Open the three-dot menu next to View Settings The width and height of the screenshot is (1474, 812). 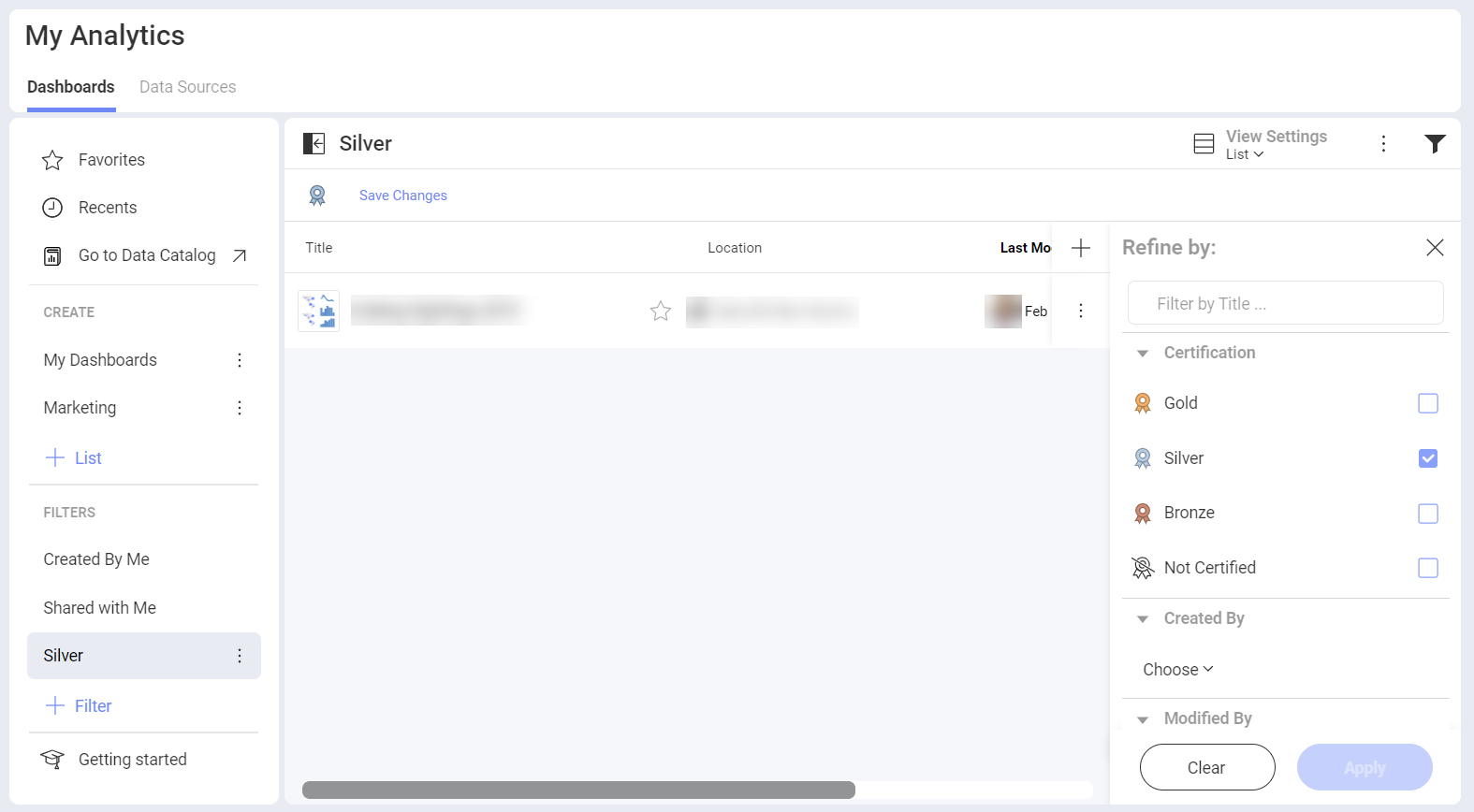click(1383, 143)
